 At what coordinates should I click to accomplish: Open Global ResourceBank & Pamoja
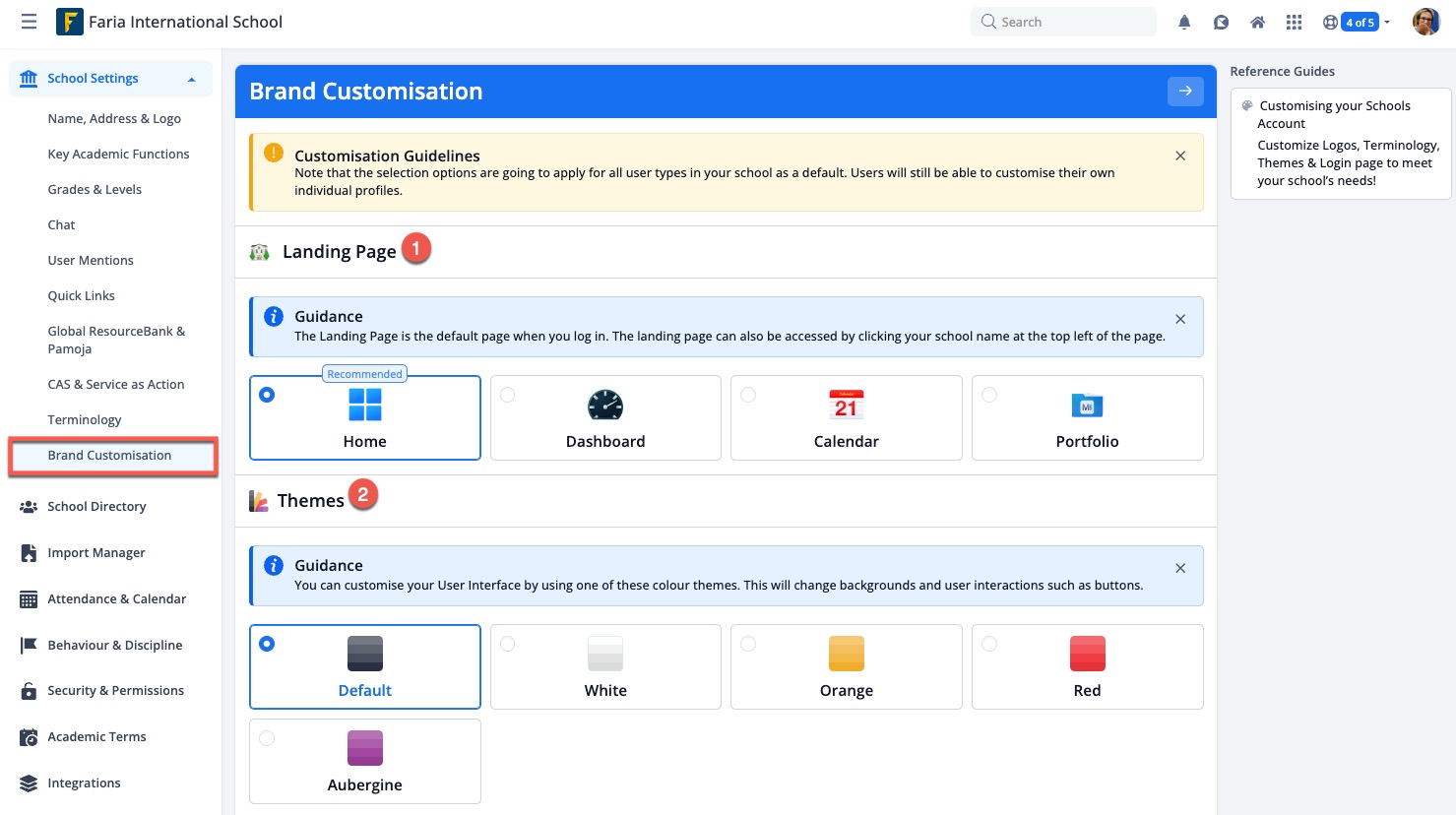116,340
